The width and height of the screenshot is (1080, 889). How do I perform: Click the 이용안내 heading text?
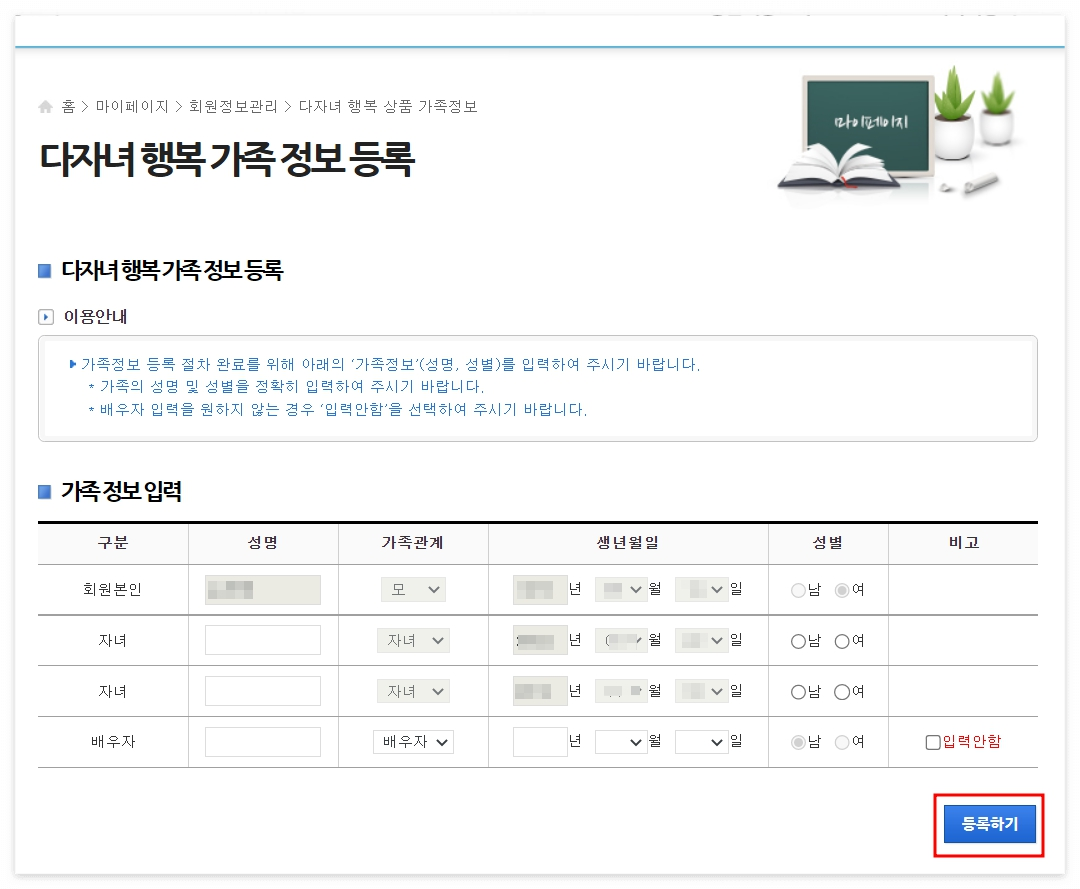[95, 317]
